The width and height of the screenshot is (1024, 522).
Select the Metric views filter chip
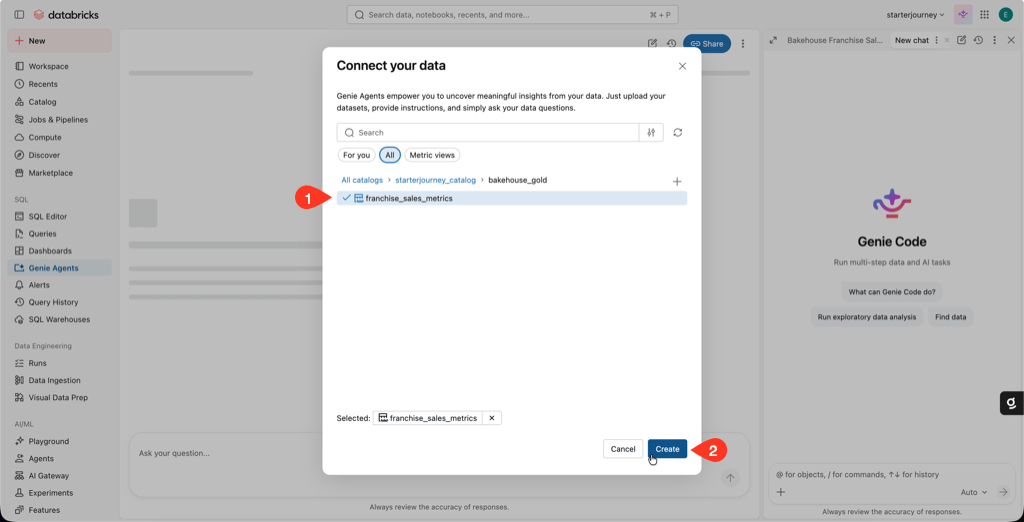coord(432,155)
